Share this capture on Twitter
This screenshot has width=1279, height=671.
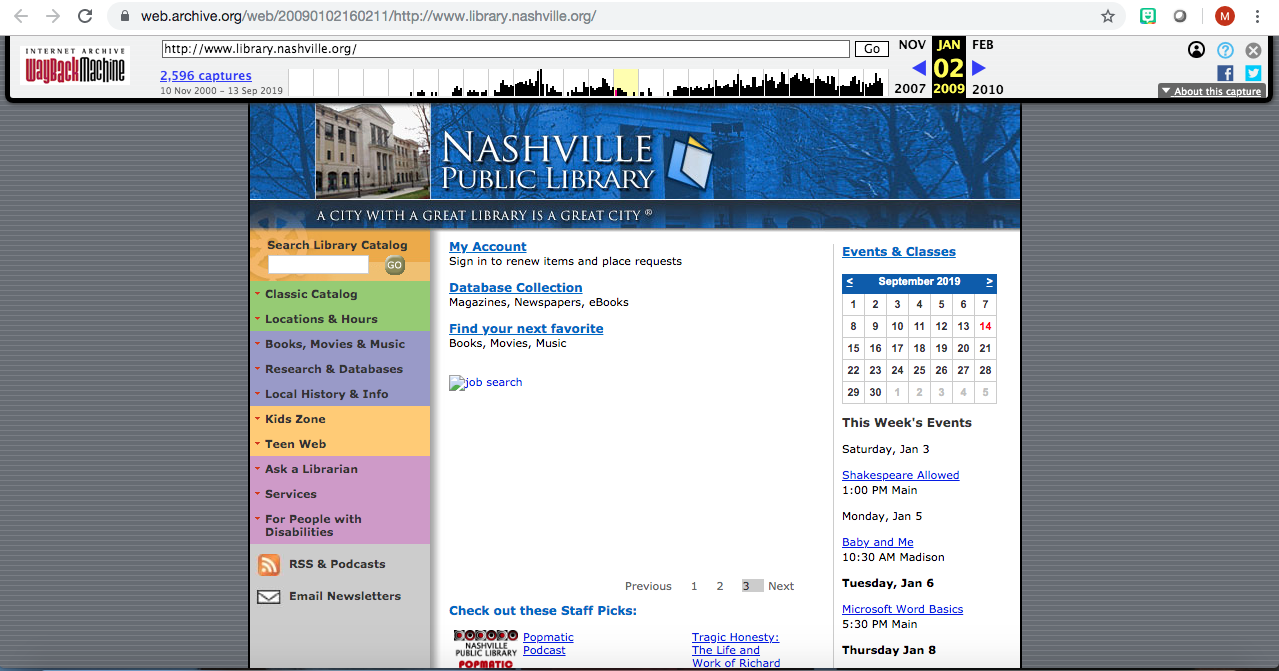1253,73
